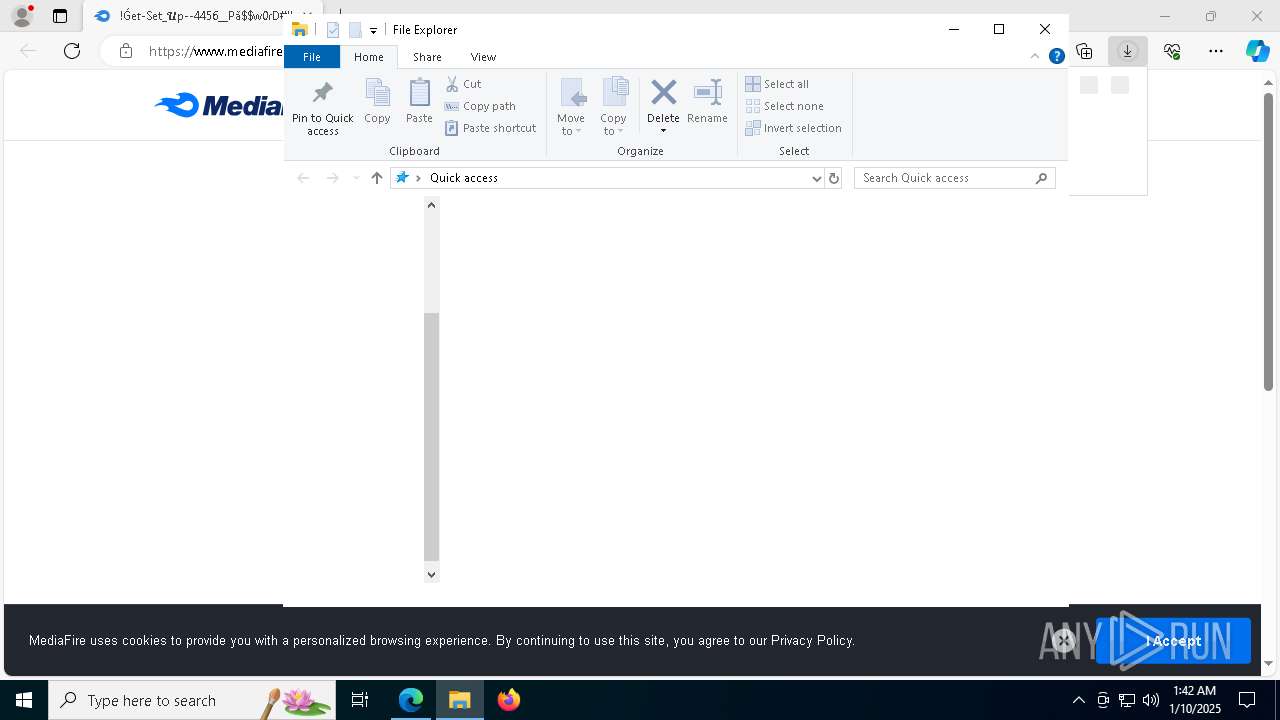Show hidden system tray icons
Viewport: 1280px width, 720px height.
(1079, 700)
